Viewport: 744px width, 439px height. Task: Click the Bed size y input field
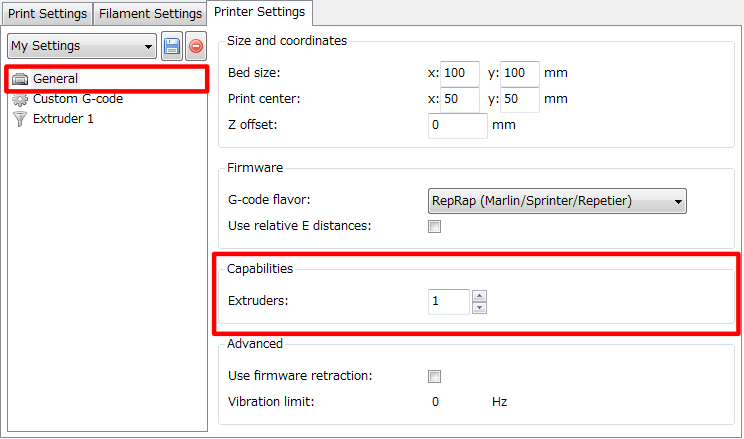(519, 74)
